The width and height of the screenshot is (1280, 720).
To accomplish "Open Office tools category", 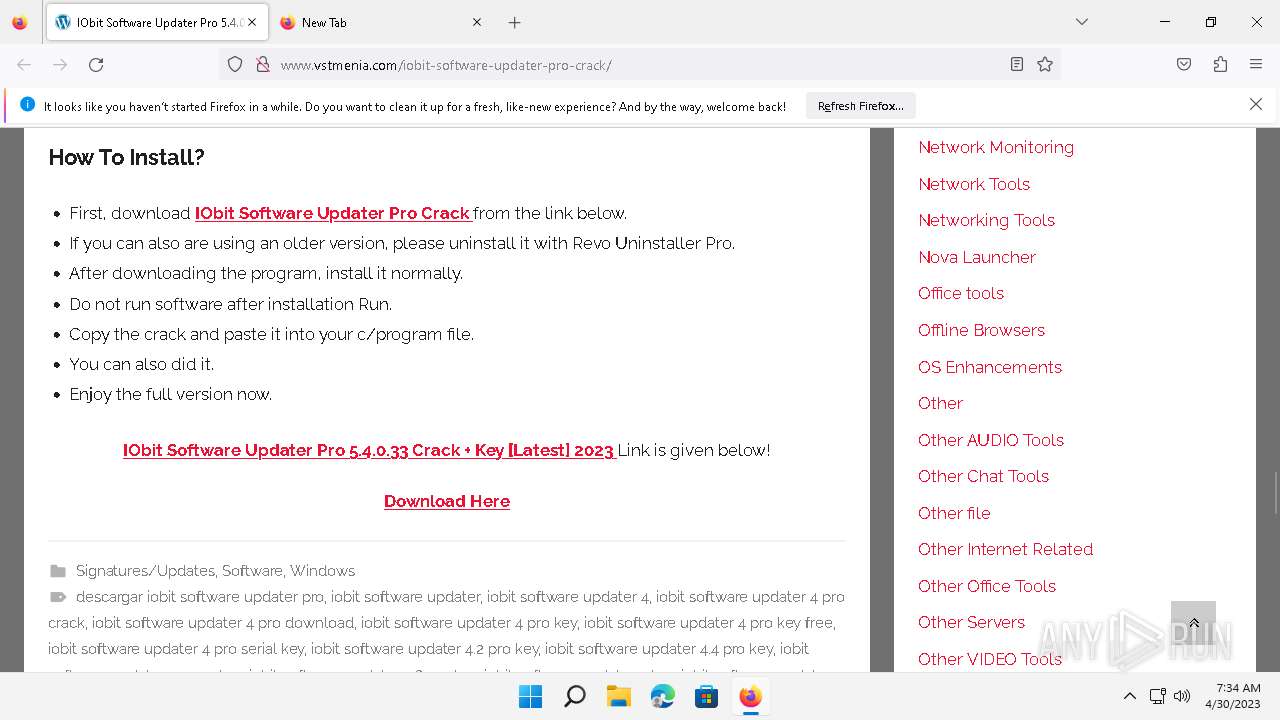I will 961,293.
